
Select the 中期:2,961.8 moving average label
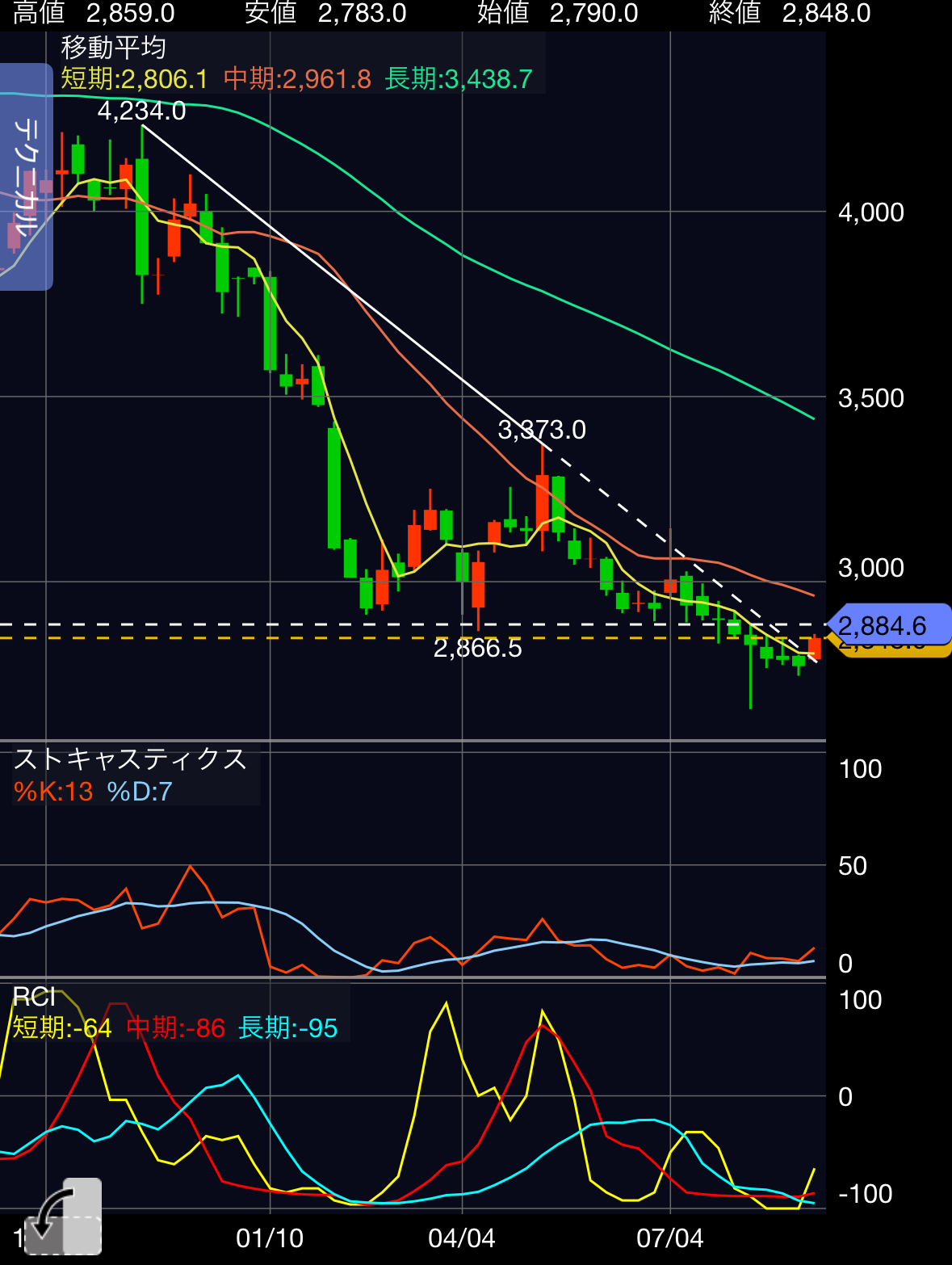click(x=297, y=79)
